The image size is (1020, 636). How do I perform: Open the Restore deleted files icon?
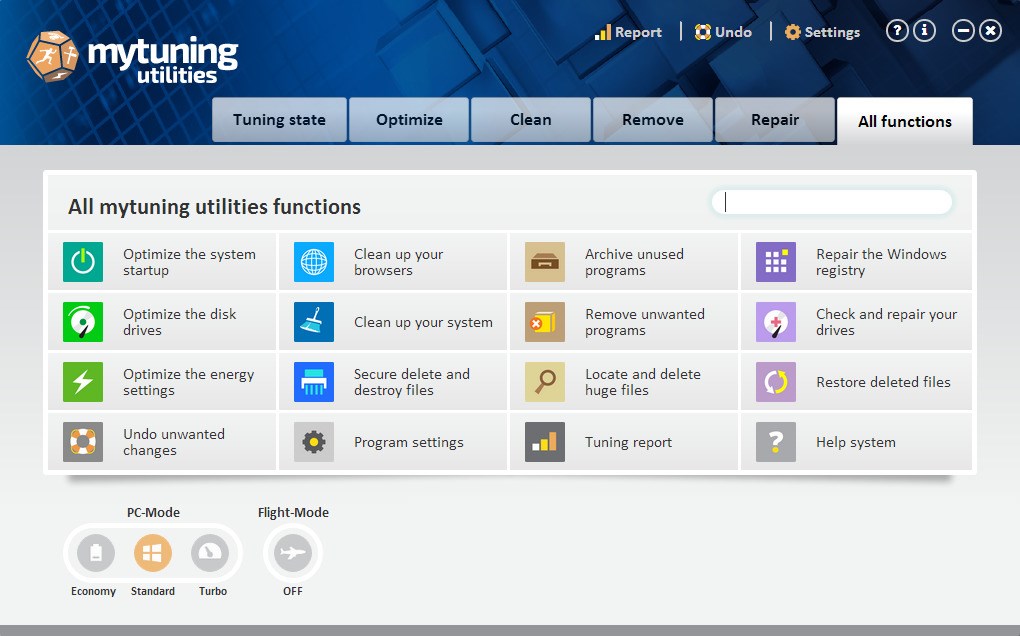click(775, 382)
